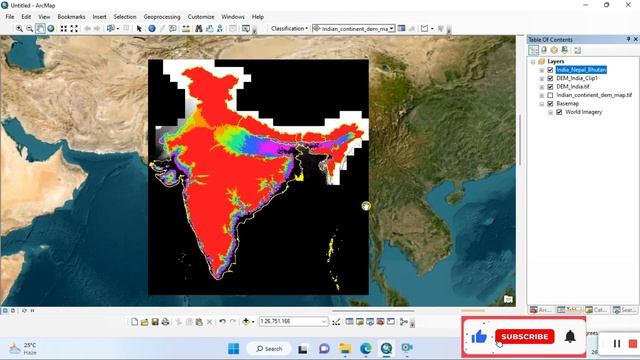Open the Insert menu
This screenshot has width=640, height=360.
pos(99,17)
